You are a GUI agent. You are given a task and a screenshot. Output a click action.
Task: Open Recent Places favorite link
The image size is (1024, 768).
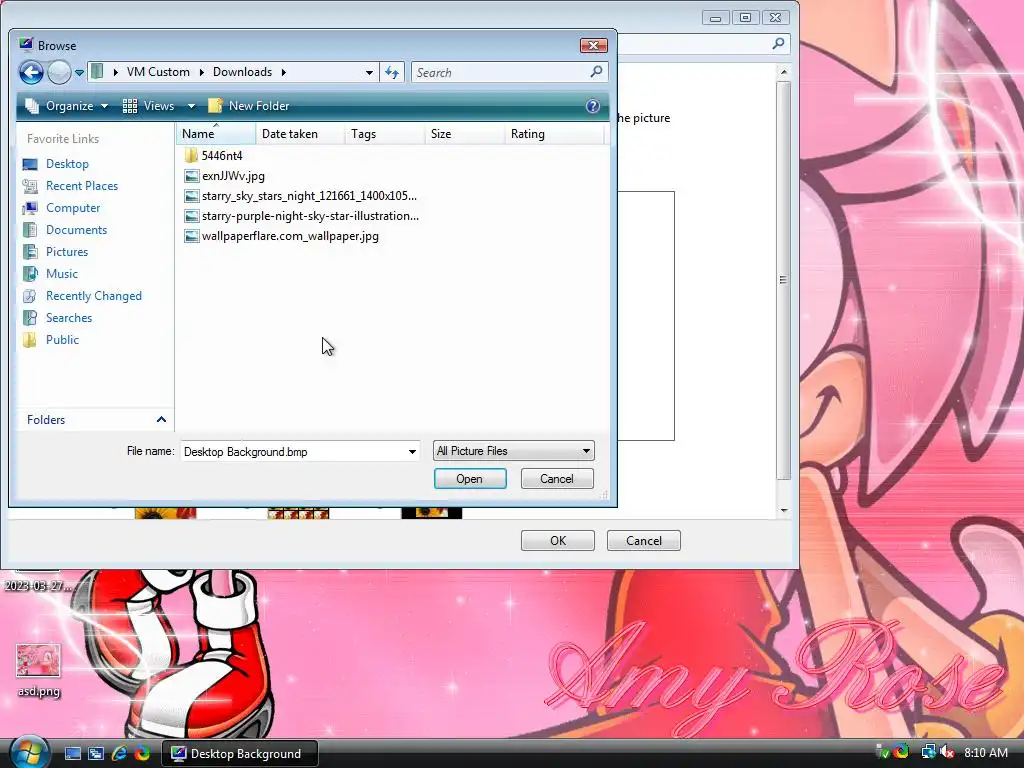tap(70, 186)
